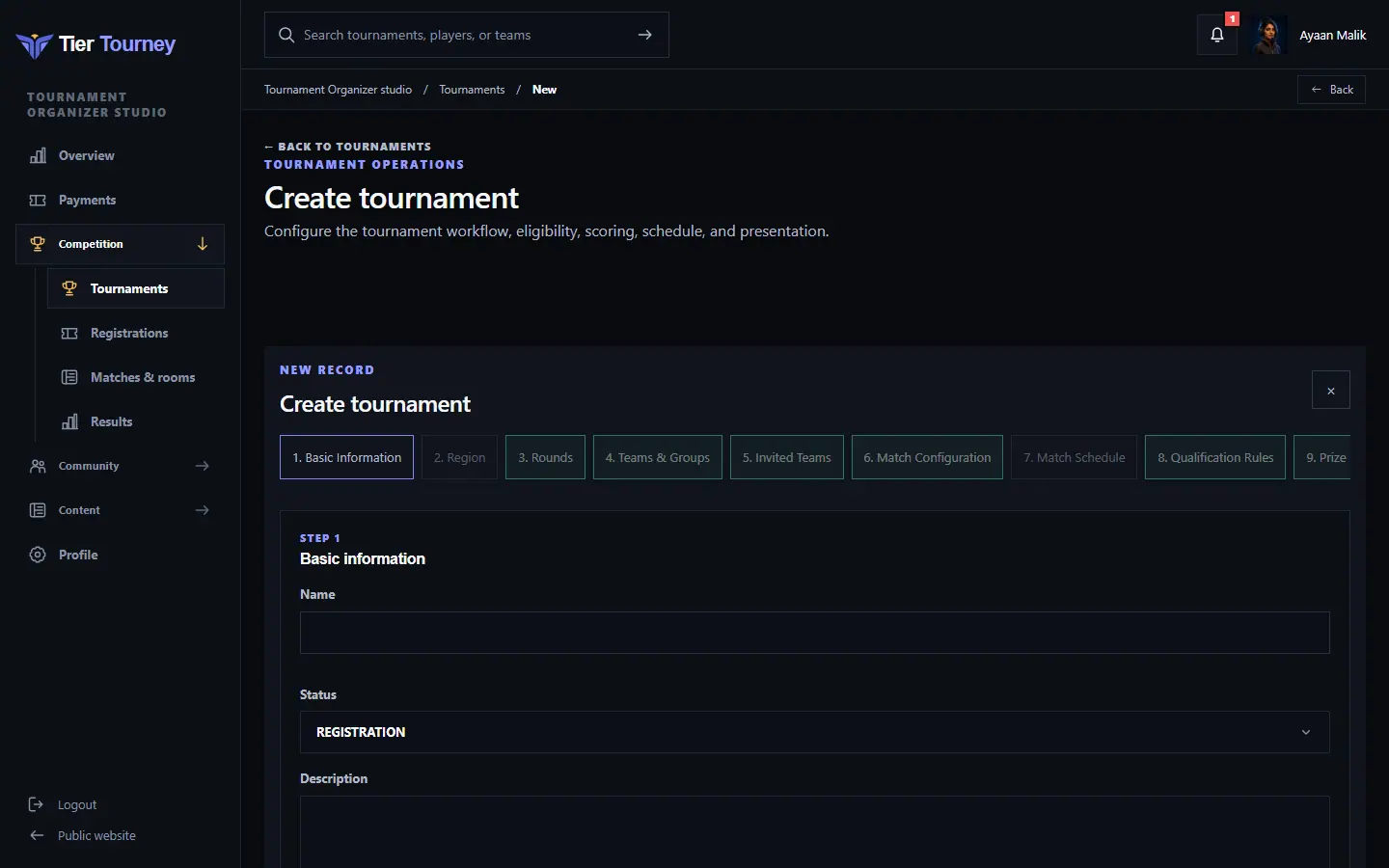The width and height of the screenshot is (1389, 868).
Task: Open the 5. Invited Teams tab
Action: [786, 457]
